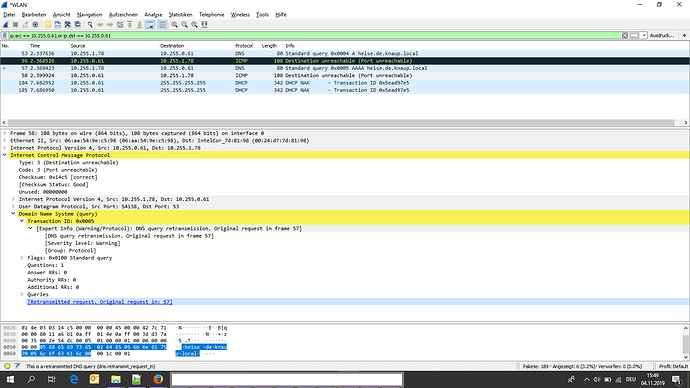Viewport: 690px width, 388px height.
Task: Collapse Domain Name System query node
Action: [13, 213]
